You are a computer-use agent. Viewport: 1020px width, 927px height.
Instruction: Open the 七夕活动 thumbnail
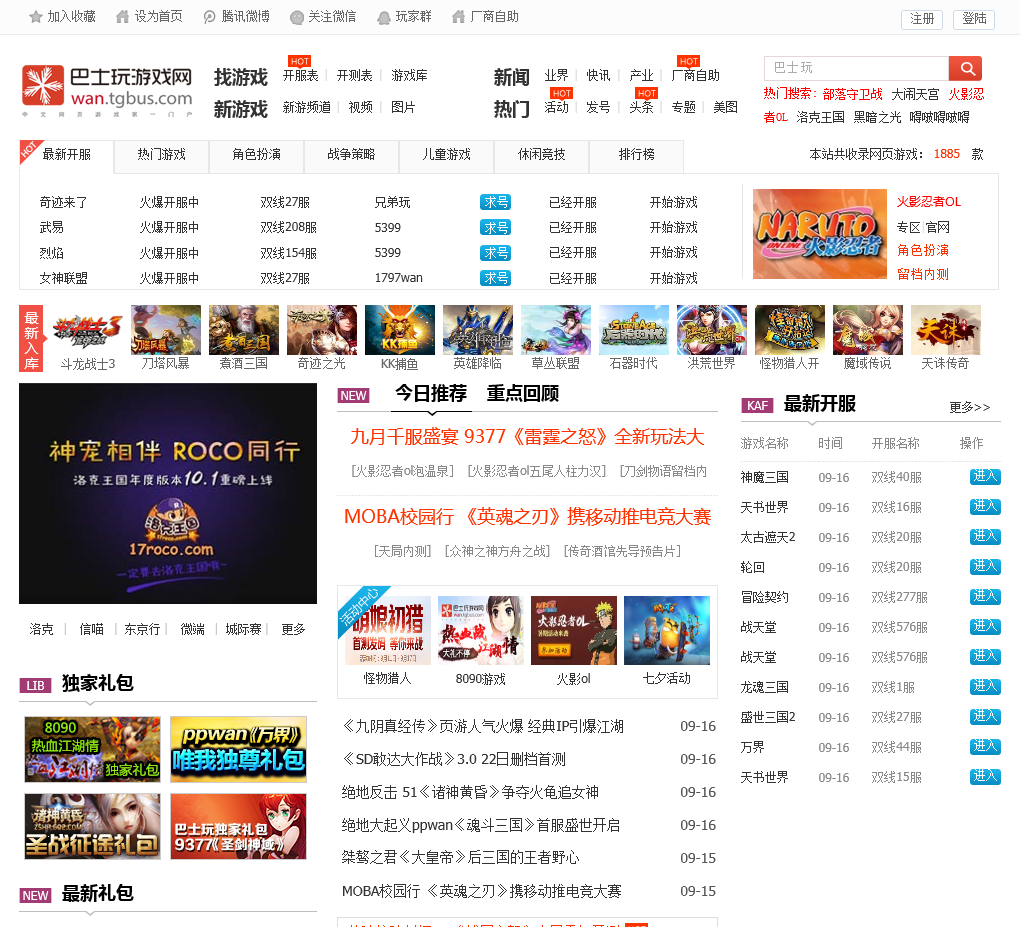coord(667,630)
